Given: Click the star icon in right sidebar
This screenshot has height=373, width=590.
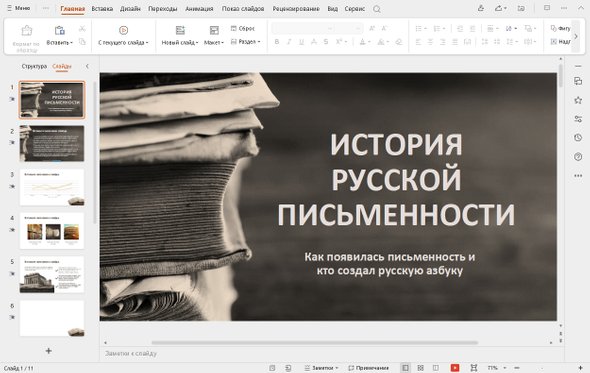Looking at the screenshot, I should pyautogui.click(x=578, y=100).
